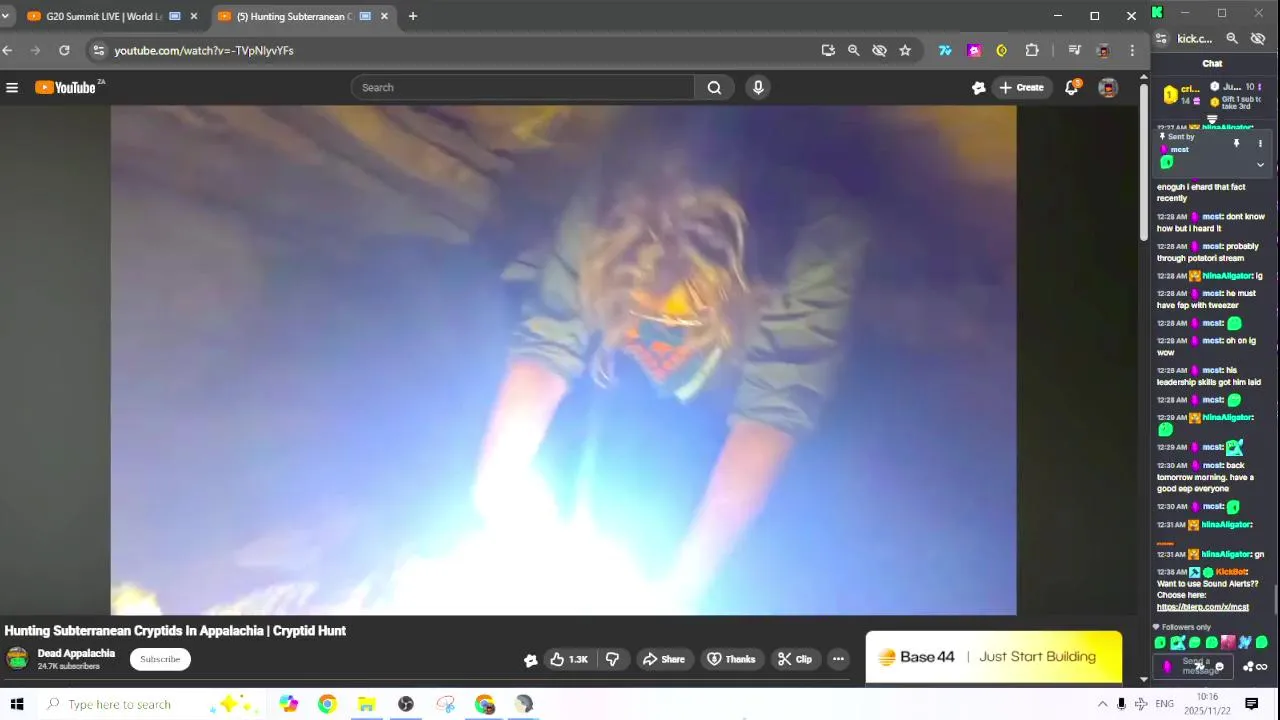This screenshot has height=720, width=1280.
Task: Click the Create button on YouTube
Action: point(1021,88)
